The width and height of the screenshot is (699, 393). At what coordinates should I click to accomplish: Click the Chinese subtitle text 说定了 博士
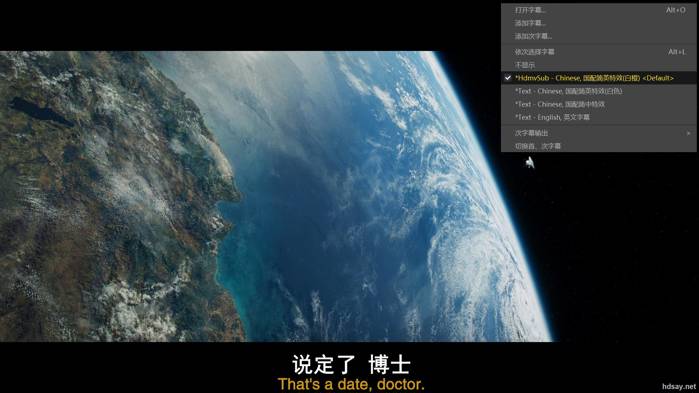click(x=351, y=364)
